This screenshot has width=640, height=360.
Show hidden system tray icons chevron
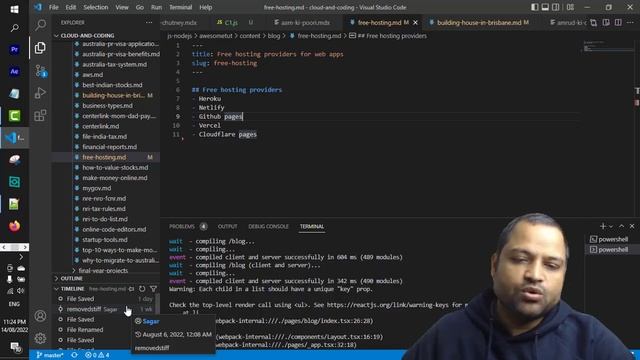click(21, 257)
